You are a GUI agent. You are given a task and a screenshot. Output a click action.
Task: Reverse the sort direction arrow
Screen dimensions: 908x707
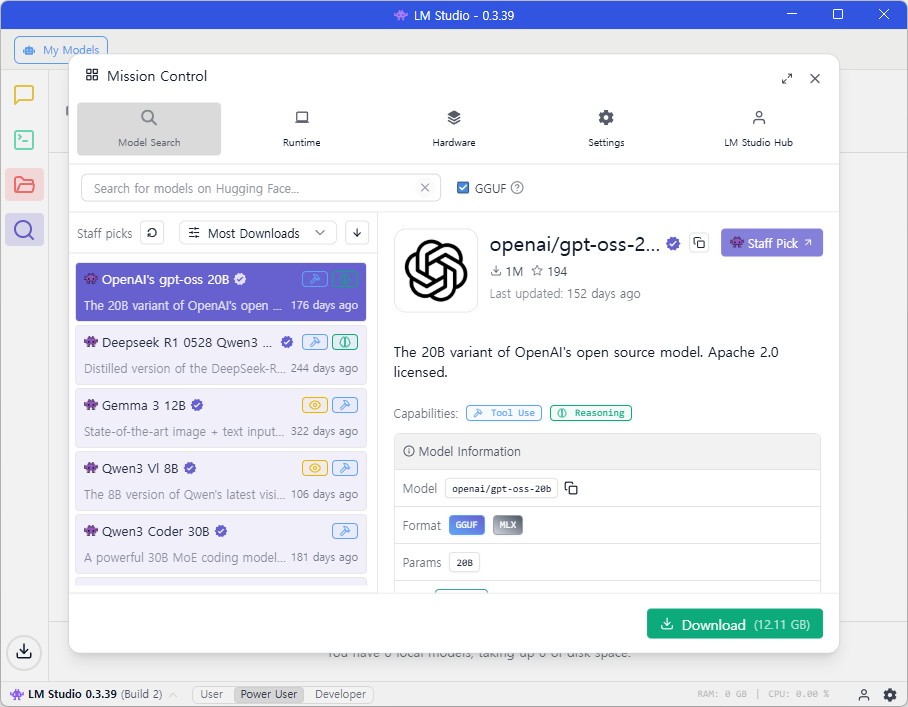[357, 233]
